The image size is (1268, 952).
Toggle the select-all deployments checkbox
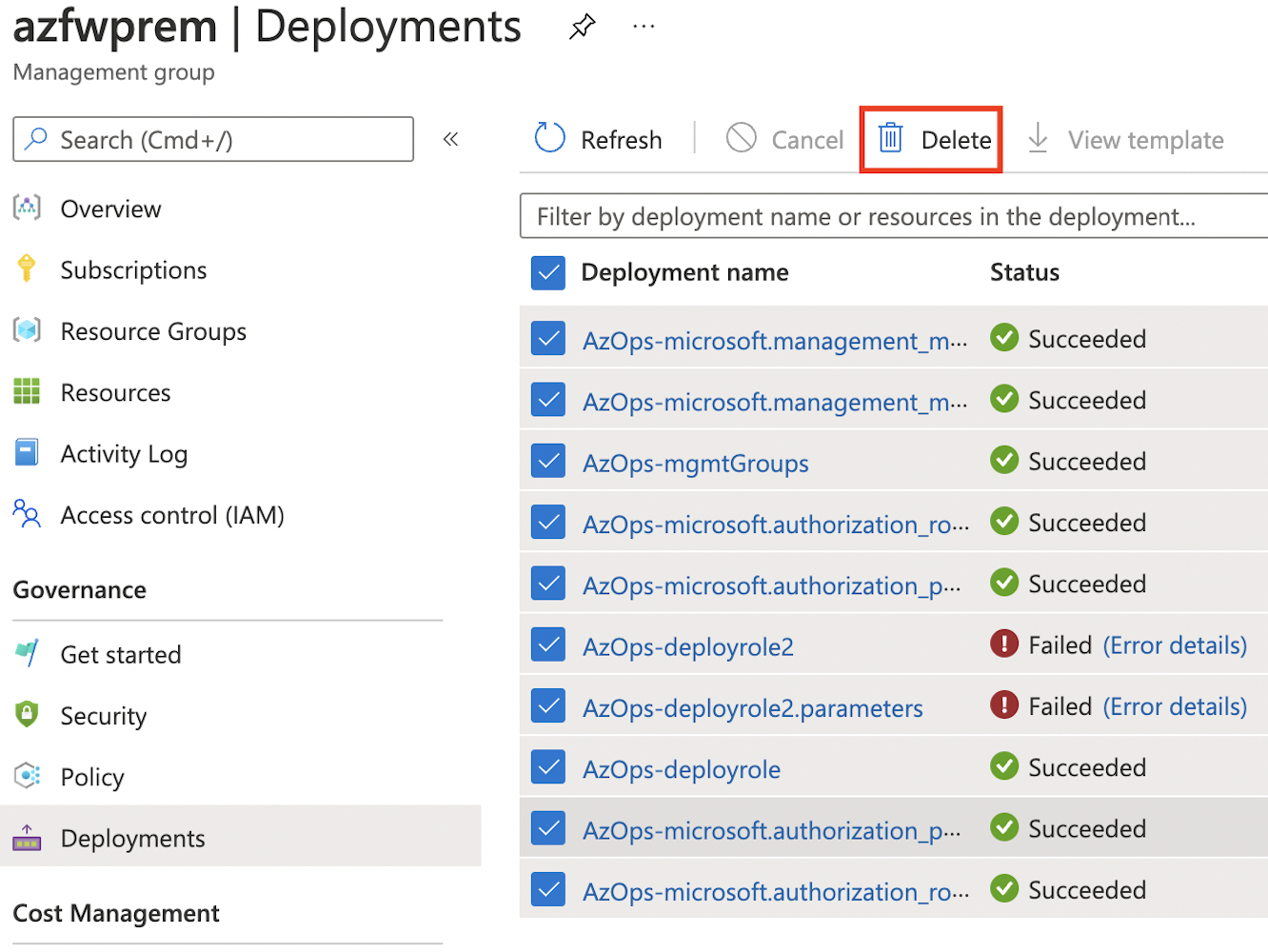point(547,272)
